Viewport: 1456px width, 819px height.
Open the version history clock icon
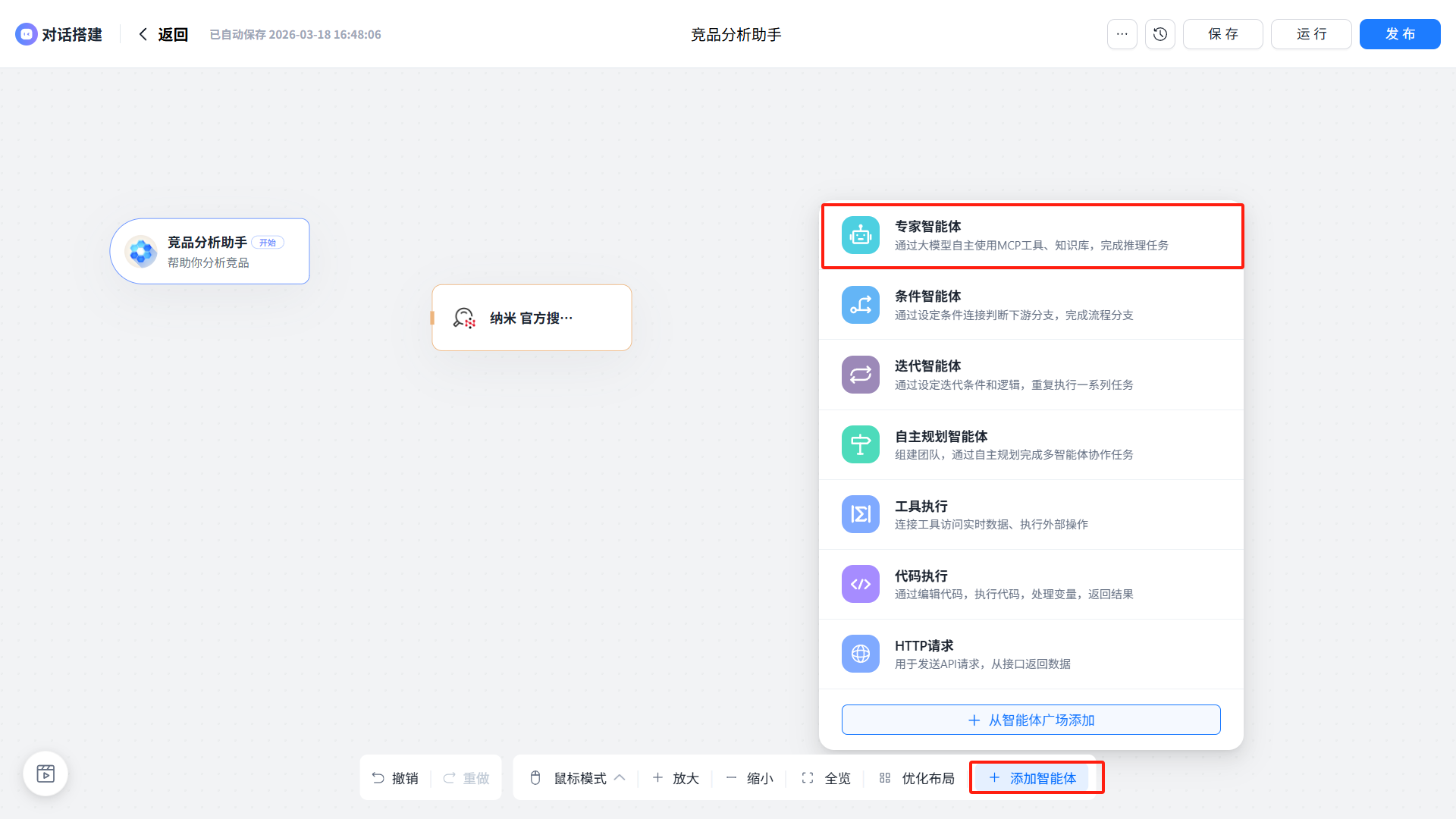1159,34
